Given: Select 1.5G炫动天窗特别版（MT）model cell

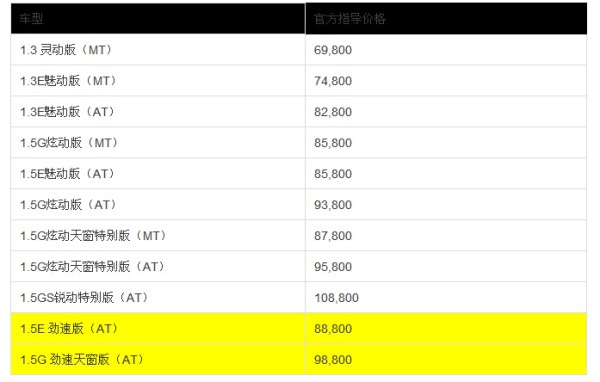Looking at the screenshot, I should (158, 236).
